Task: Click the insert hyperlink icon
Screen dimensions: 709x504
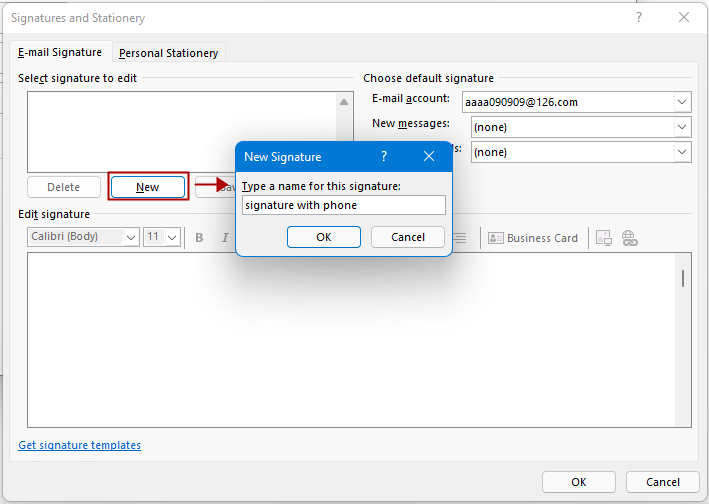Action: click(x=629, y=238)
